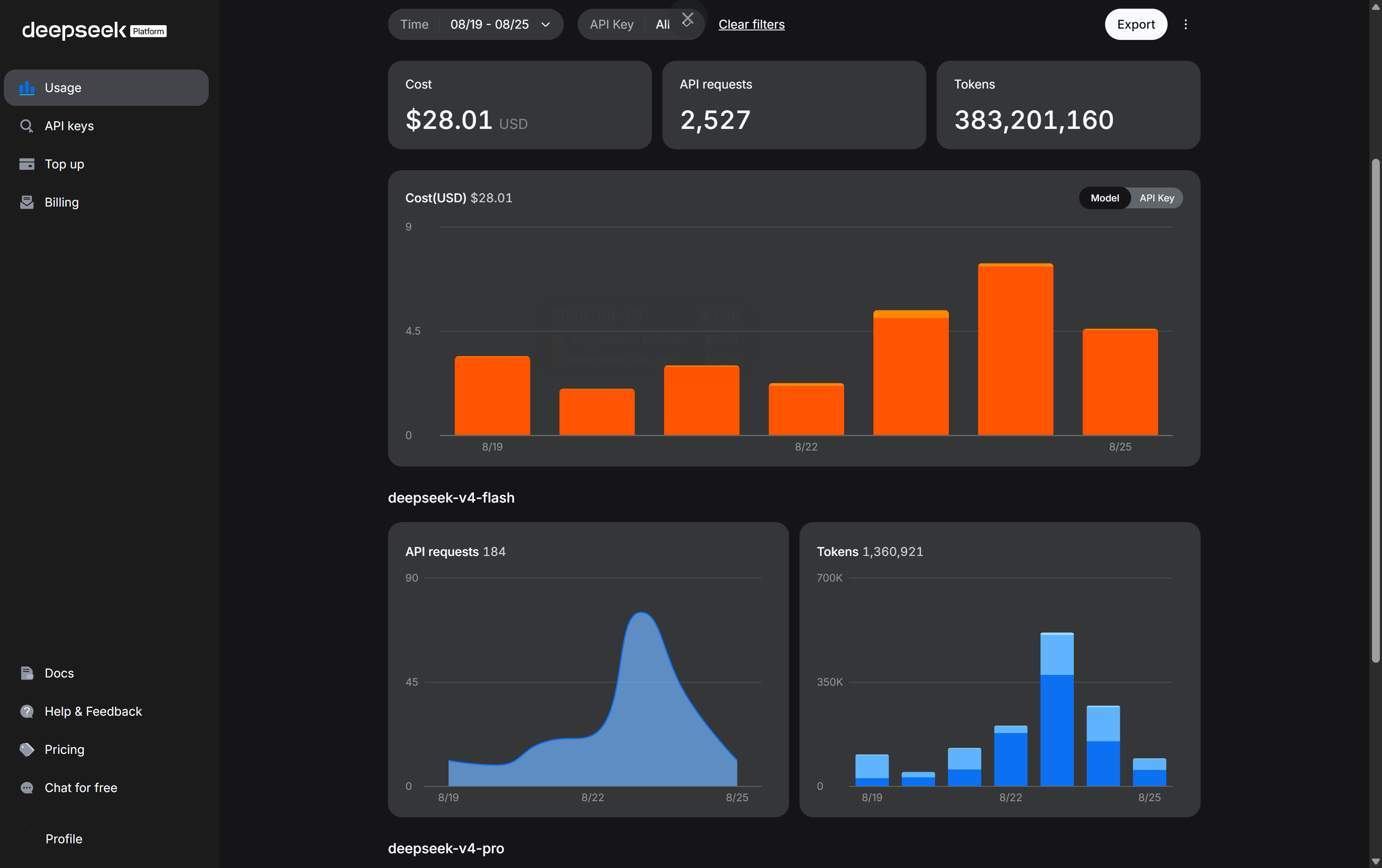This screenshot has width=1382, height=868.
Task: Open Pricing in sidebar
Action: (x=106, y=749)
